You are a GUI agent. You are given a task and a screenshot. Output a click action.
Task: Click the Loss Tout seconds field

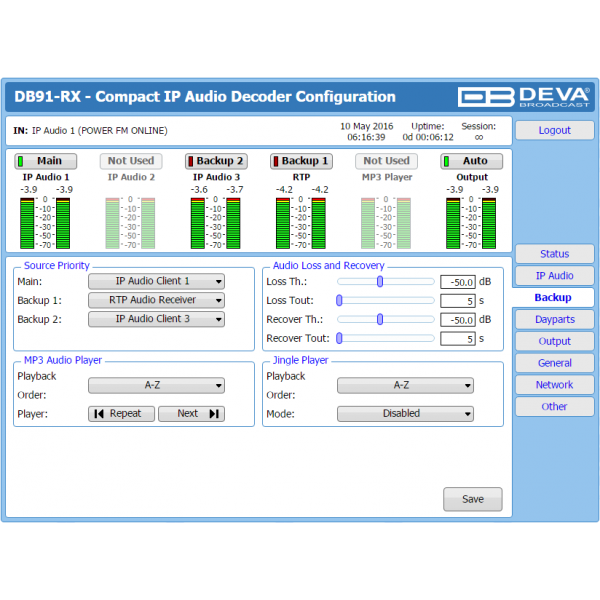pos(458,301)
